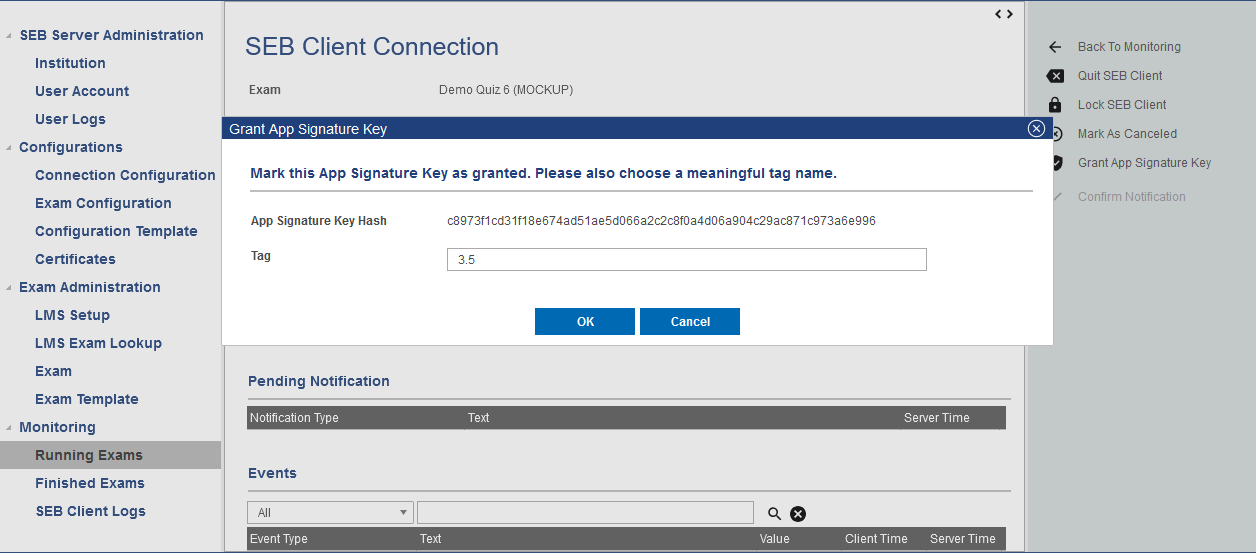Toggle the panel width arrows icon
This screenshot has height=553, width=1256.
click(1004, 14)
